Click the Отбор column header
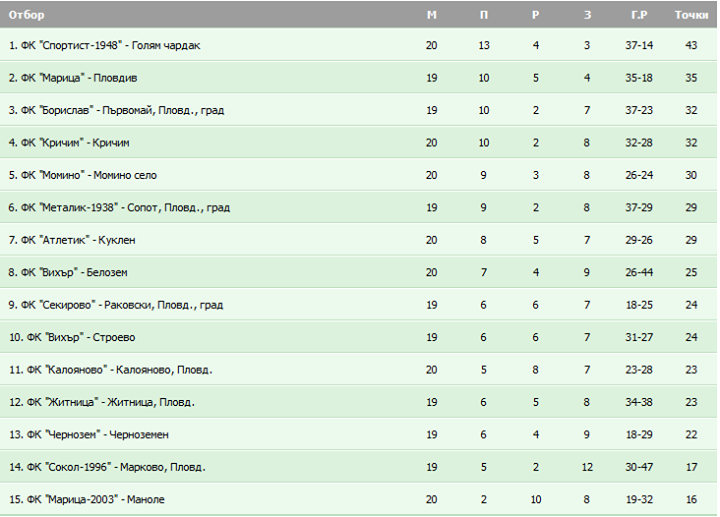Viewport: 720px width, 517px height. (27, 15)
